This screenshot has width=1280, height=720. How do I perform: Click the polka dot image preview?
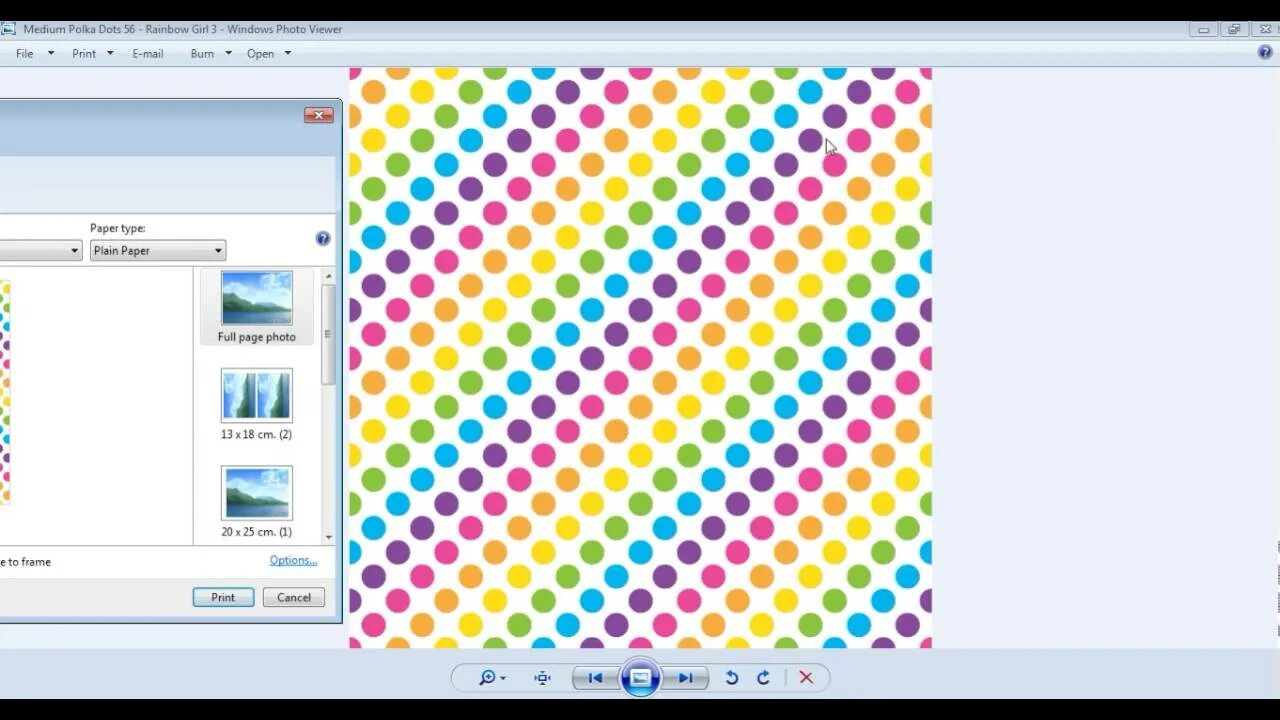pyautogui.click(x=640, y=358)
